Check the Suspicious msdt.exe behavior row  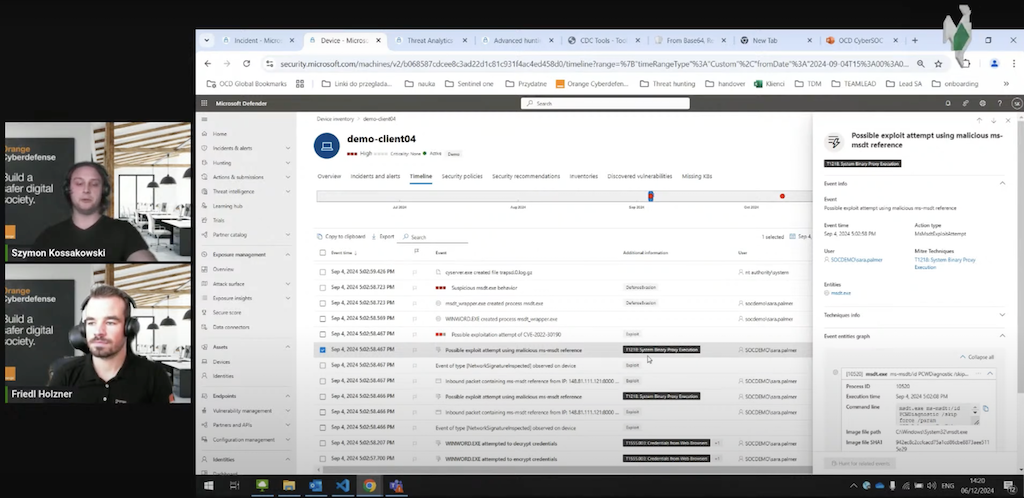pyautogui.click(x=322, y=287)
